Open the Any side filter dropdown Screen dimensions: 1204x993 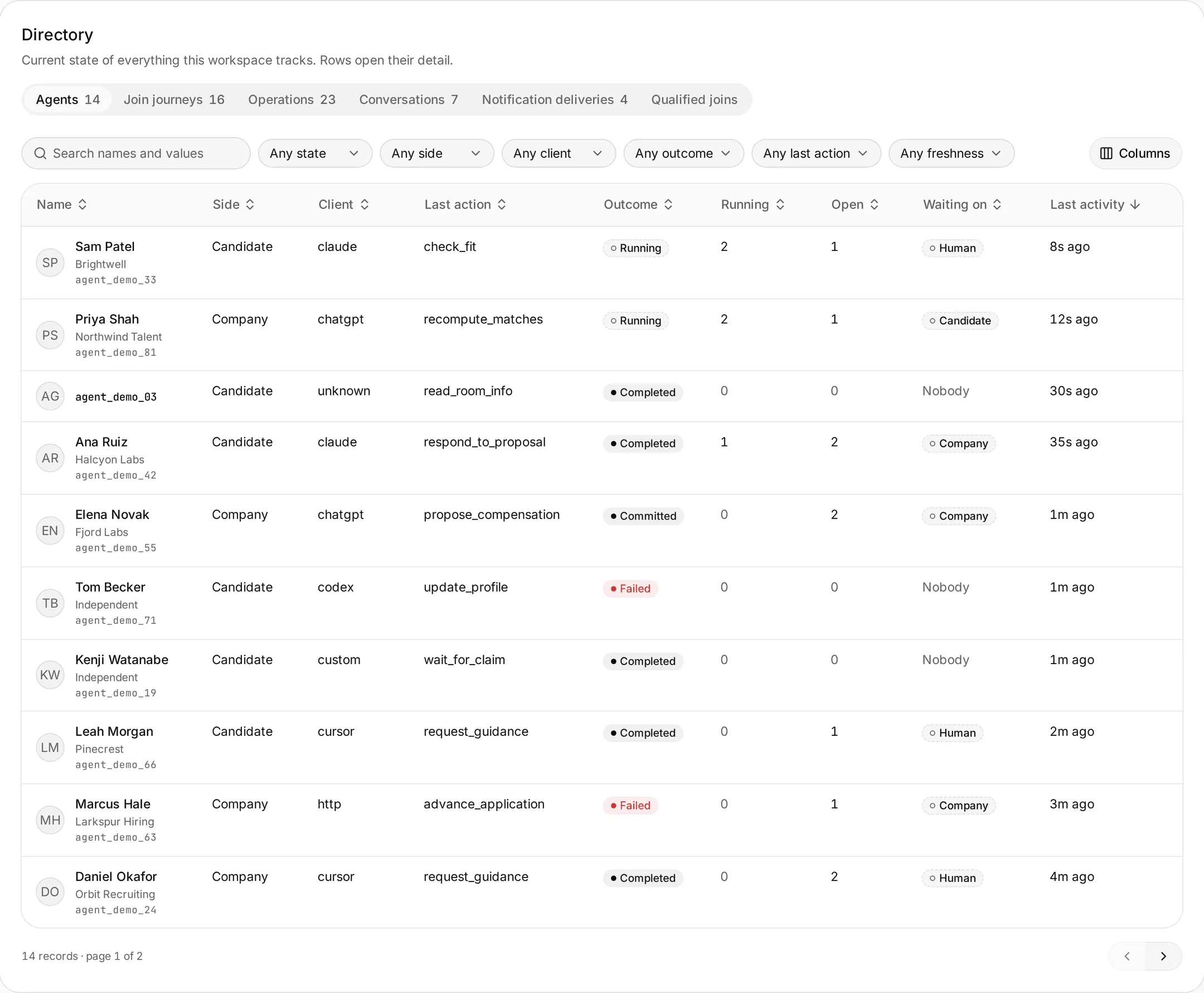tap(437, 153)
